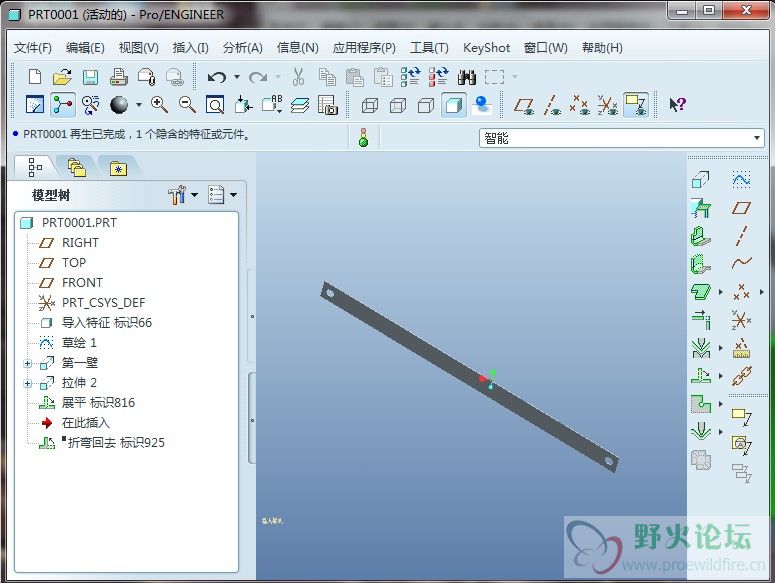
Task: Select PRT0001.PRT in model tree
Action: click(80, 223)
